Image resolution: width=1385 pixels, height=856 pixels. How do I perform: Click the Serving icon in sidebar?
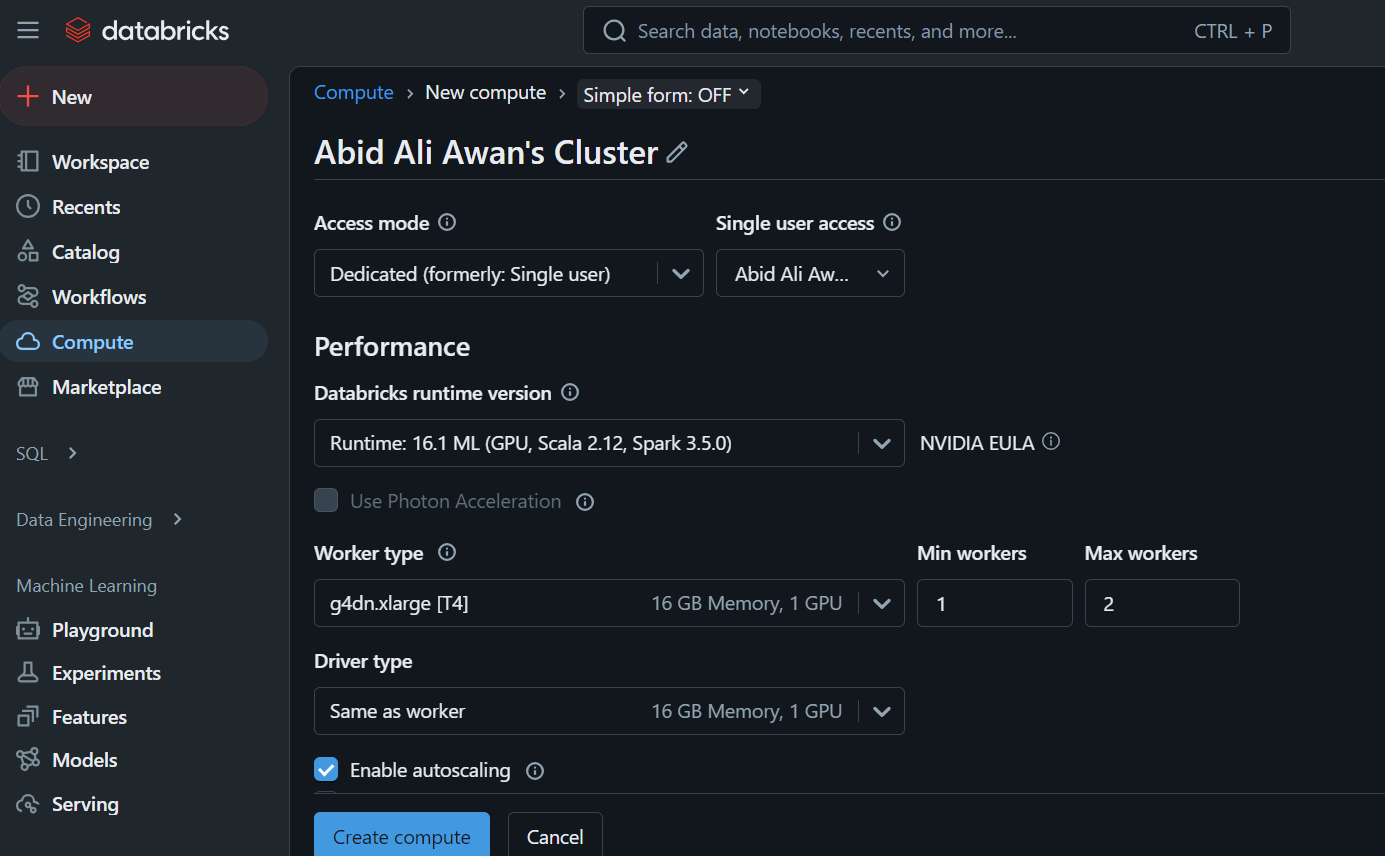pos(28,804)
